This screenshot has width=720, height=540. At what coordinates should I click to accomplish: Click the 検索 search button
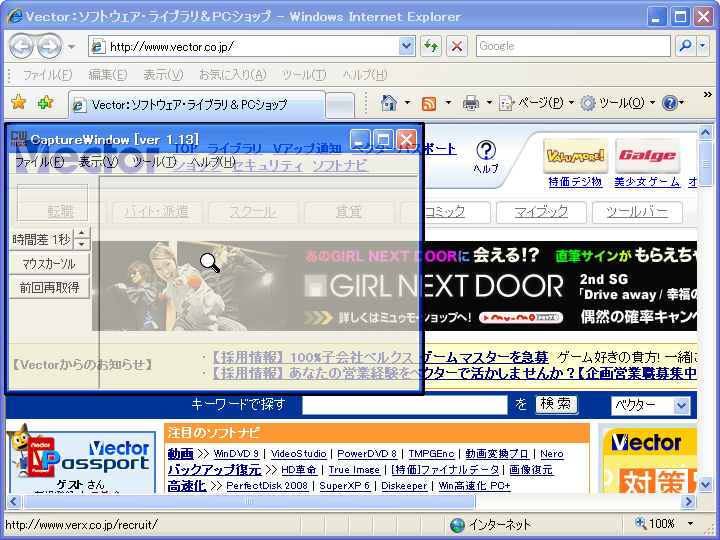coord(556,404)
